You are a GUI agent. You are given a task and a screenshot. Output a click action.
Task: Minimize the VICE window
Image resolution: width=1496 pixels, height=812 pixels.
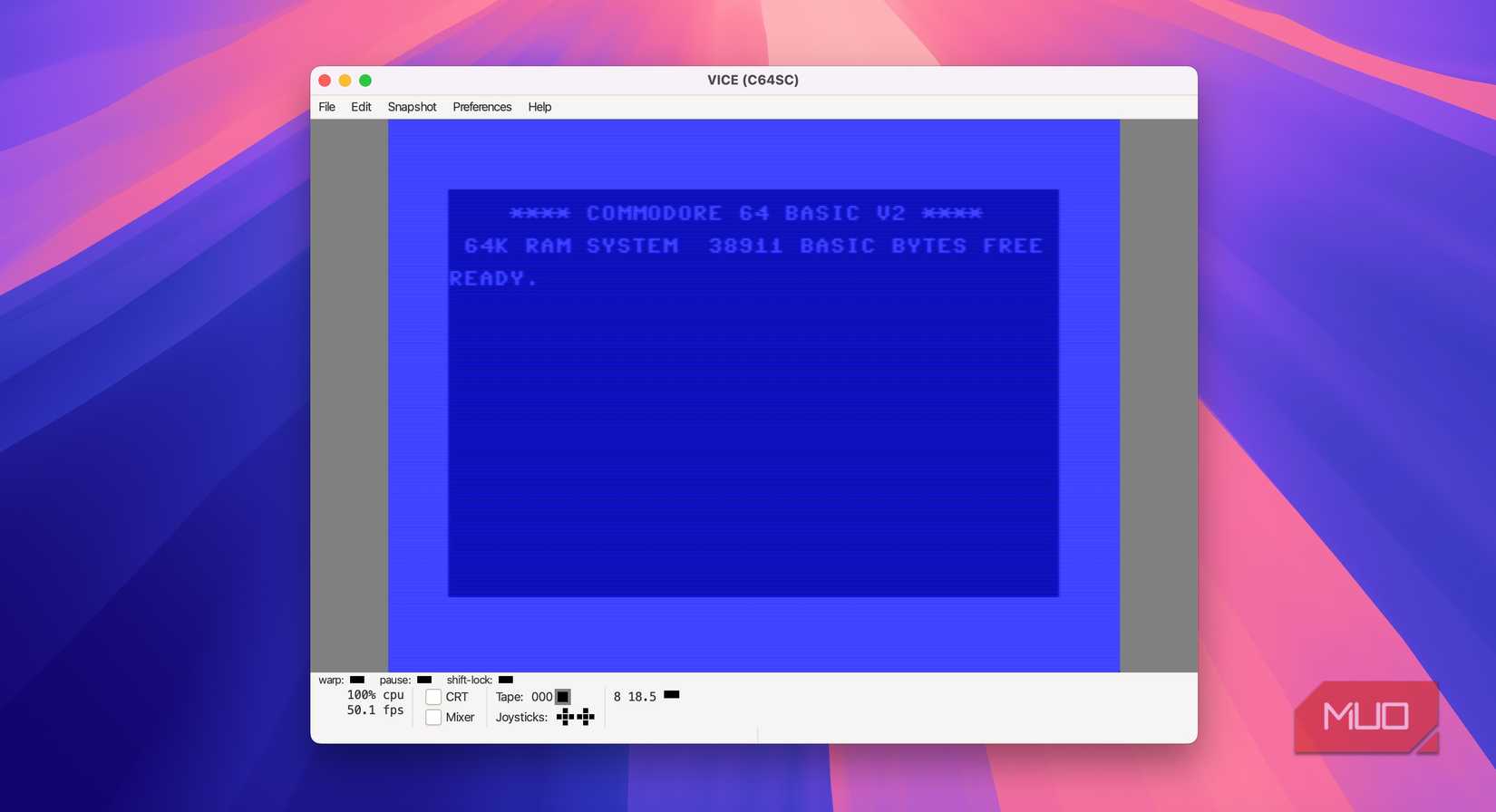345,81
